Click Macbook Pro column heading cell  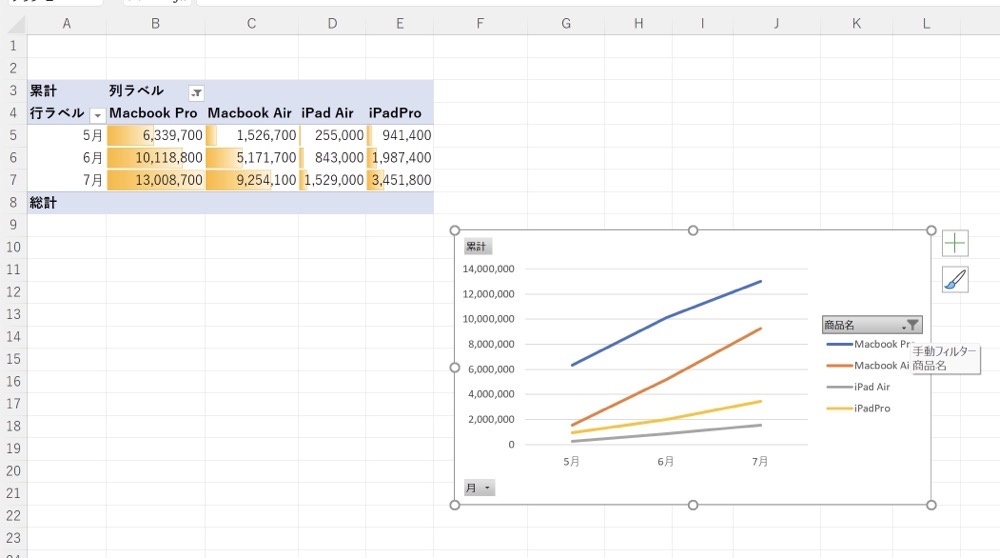click(x=156, y=113)
